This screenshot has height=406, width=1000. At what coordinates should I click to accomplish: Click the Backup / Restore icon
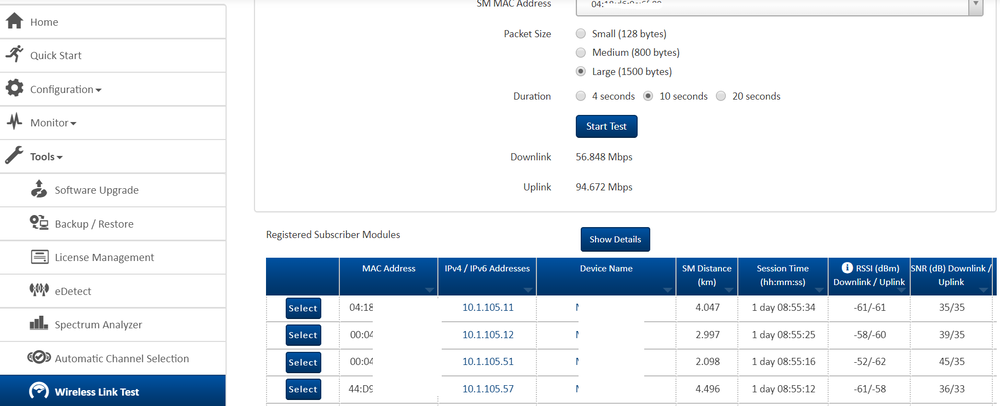[39, 224]
